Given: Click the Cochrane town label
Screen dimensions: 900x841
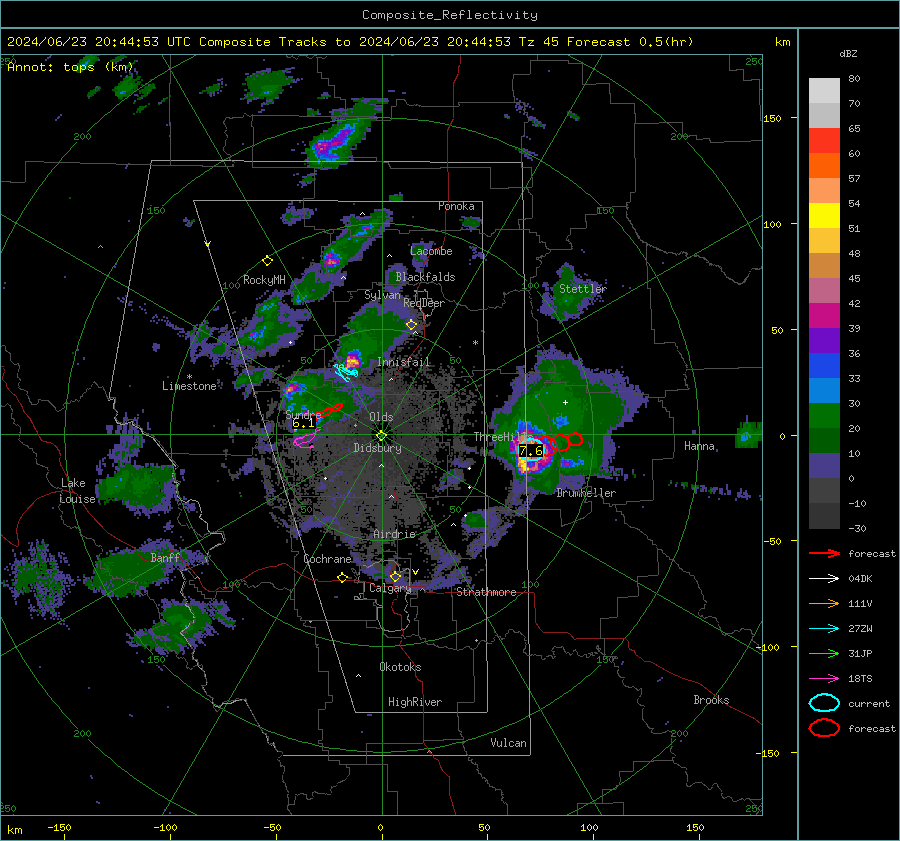Looking at the screenshot, I should click(x=327, y=559).
